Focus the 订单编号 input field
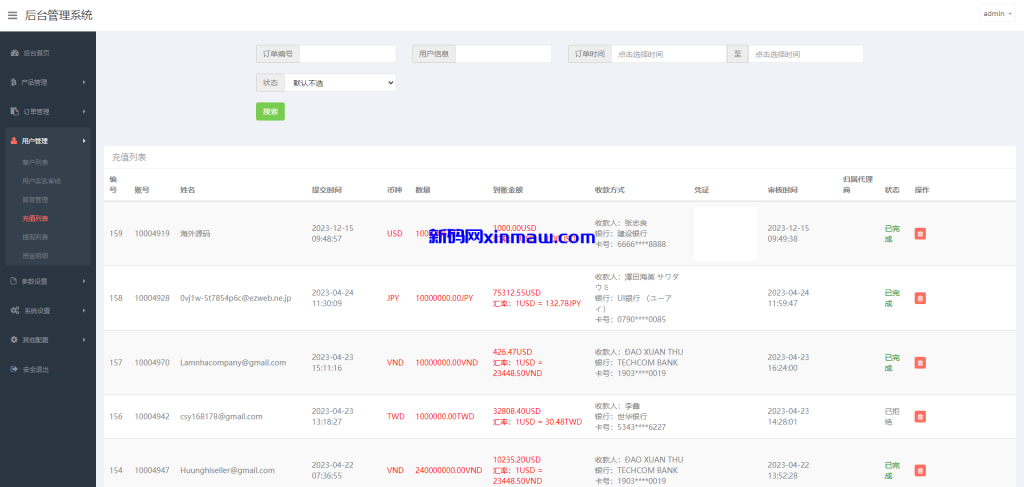Image resolution: width=1024 pixels, height=487 pixels. pyautogui.click(x=347, y=54)
